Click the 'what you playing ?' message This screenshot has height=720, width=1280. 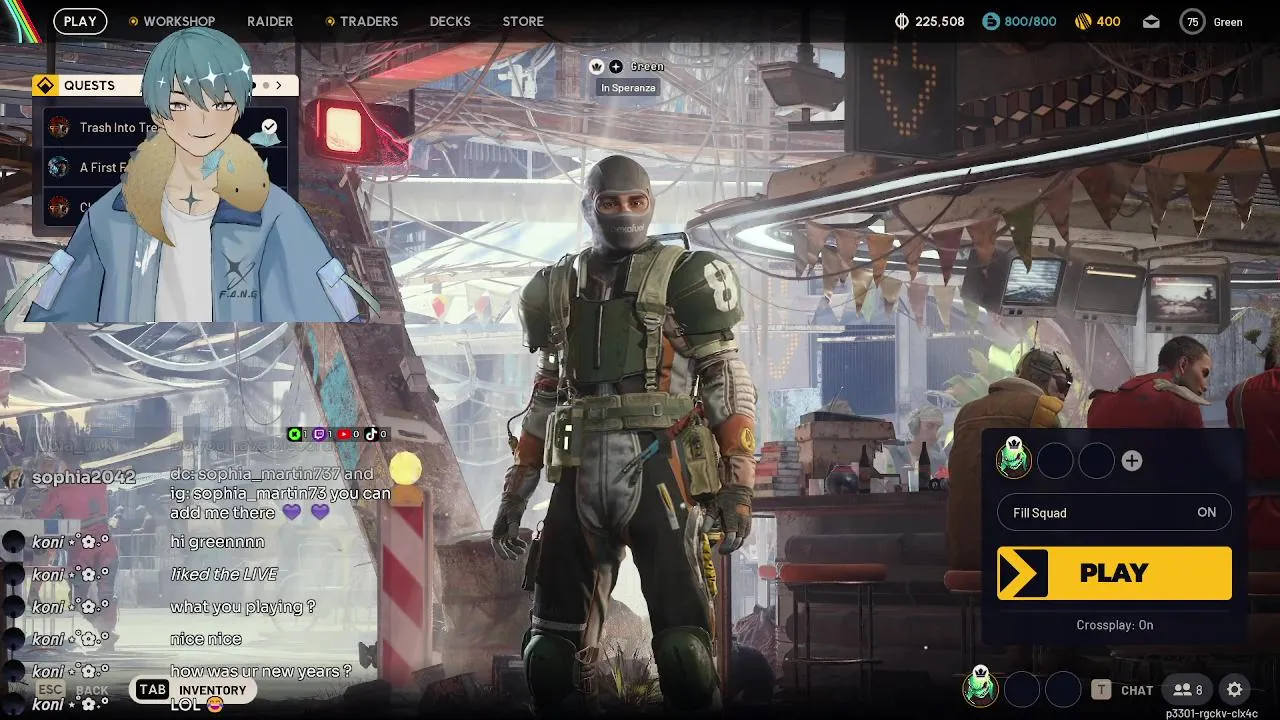point(243,606)
